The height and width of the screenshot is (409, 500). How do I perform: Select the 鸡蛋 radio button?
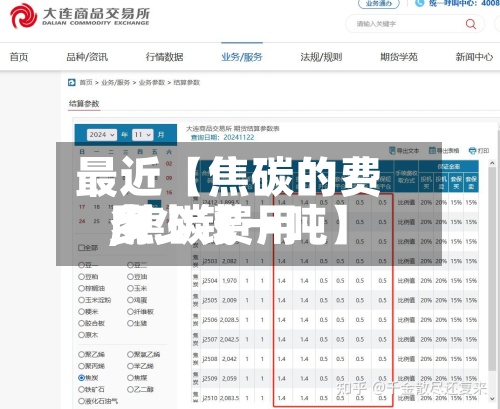click(x=130, y=300)
